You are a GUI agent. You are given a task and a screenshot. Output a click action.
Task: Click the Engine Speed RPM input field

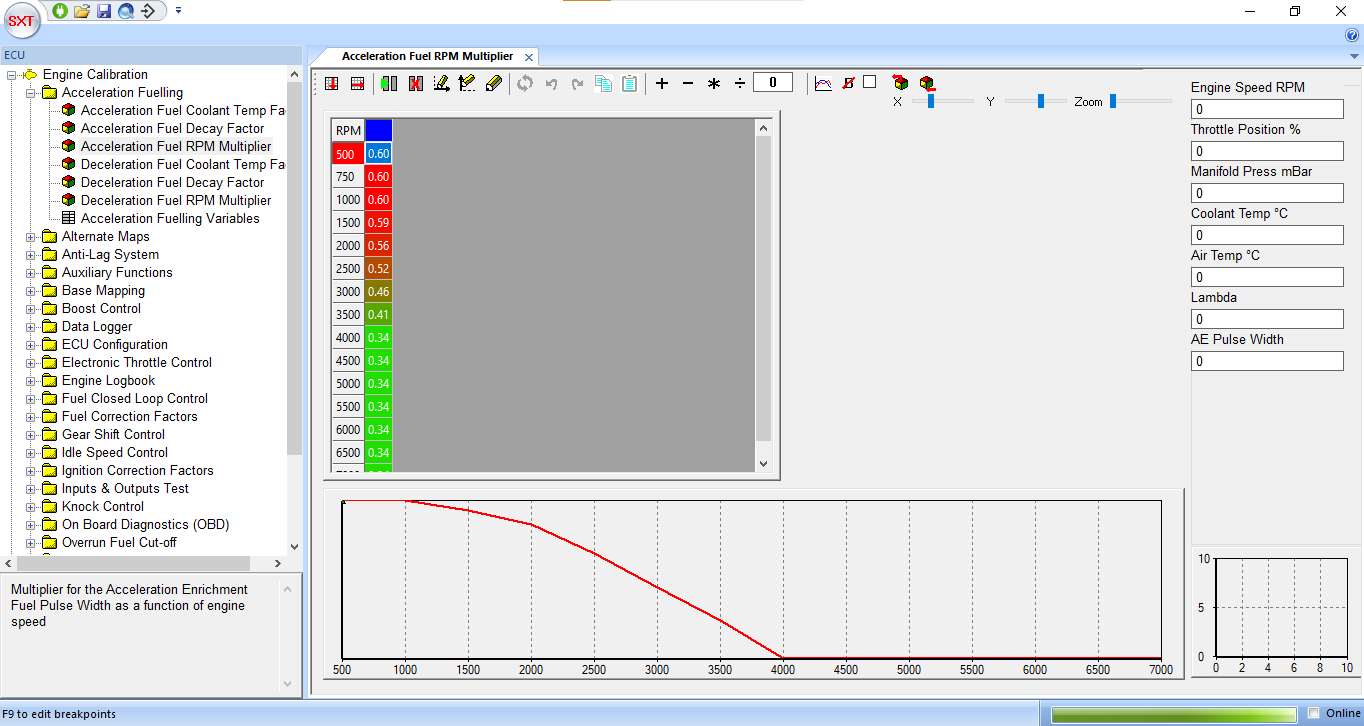(1266, 109)
